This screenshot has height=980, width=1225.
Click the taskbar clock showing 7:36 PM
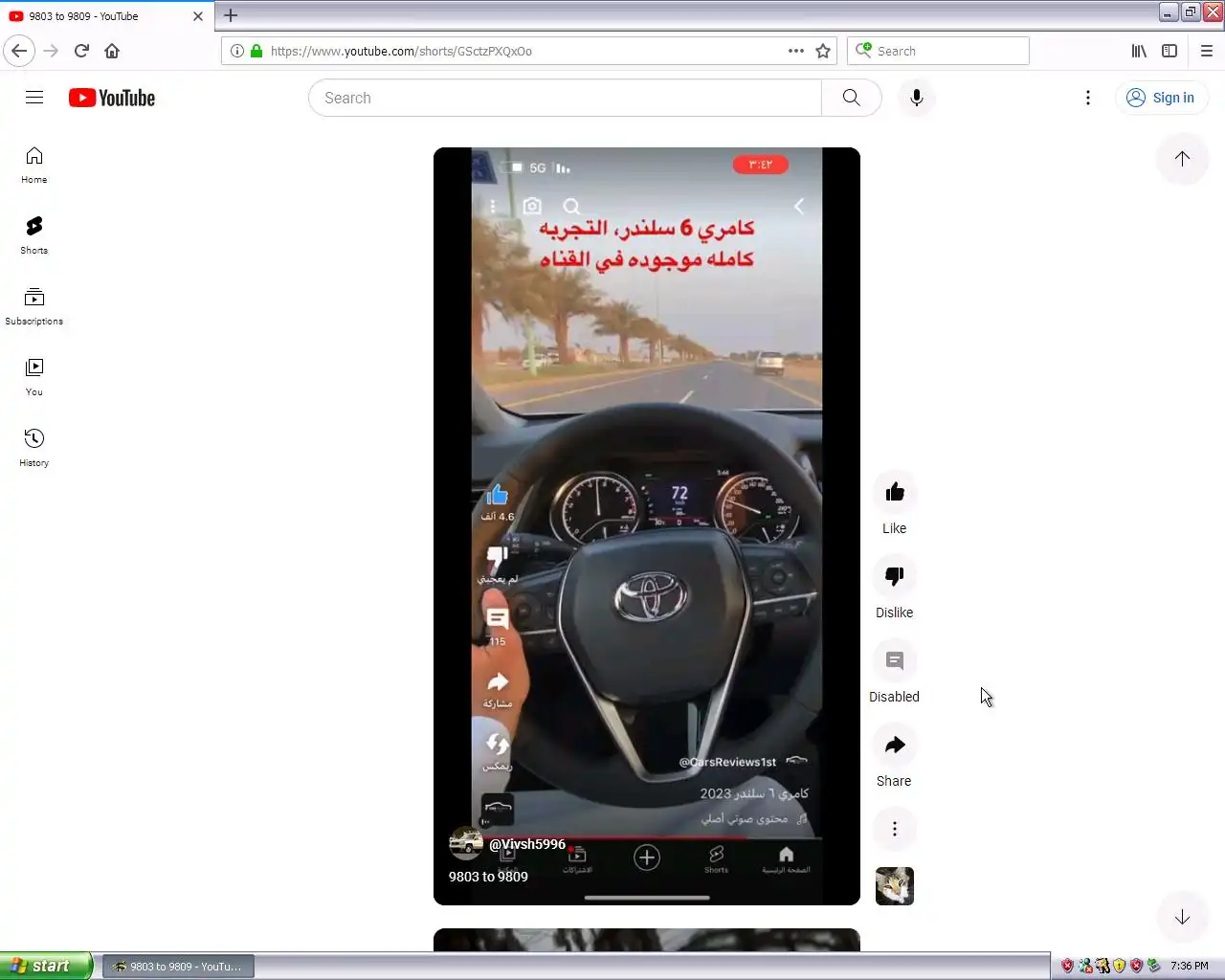(x=1190, y=966)
